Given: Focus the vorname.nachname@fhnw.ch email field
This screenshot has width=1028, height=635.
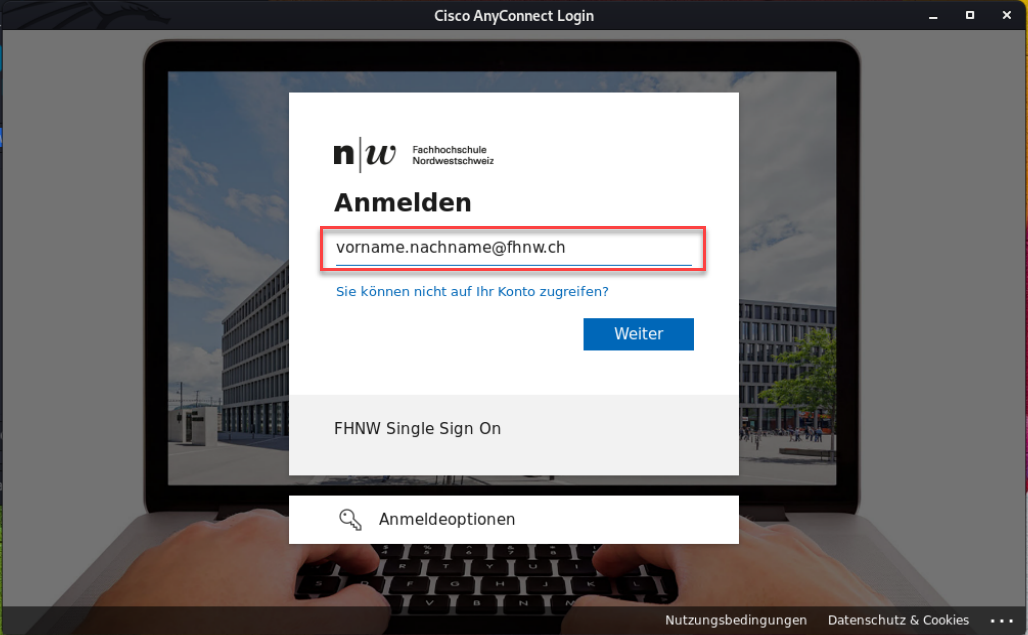Looking at the screenshot, I should pyautogui.click(x=513, y=248).
